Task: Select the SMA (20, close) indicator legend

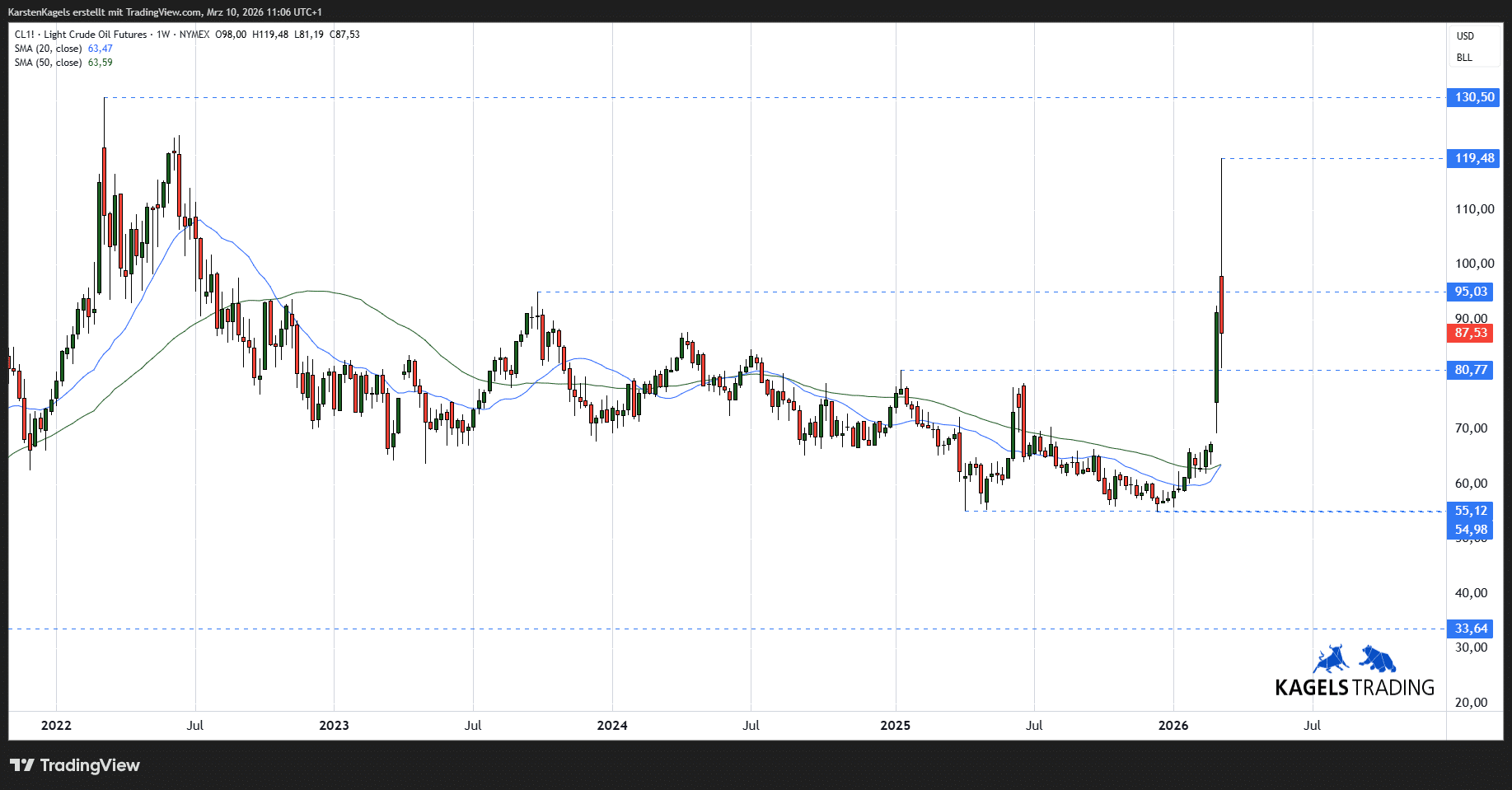Action: [48, 49]
